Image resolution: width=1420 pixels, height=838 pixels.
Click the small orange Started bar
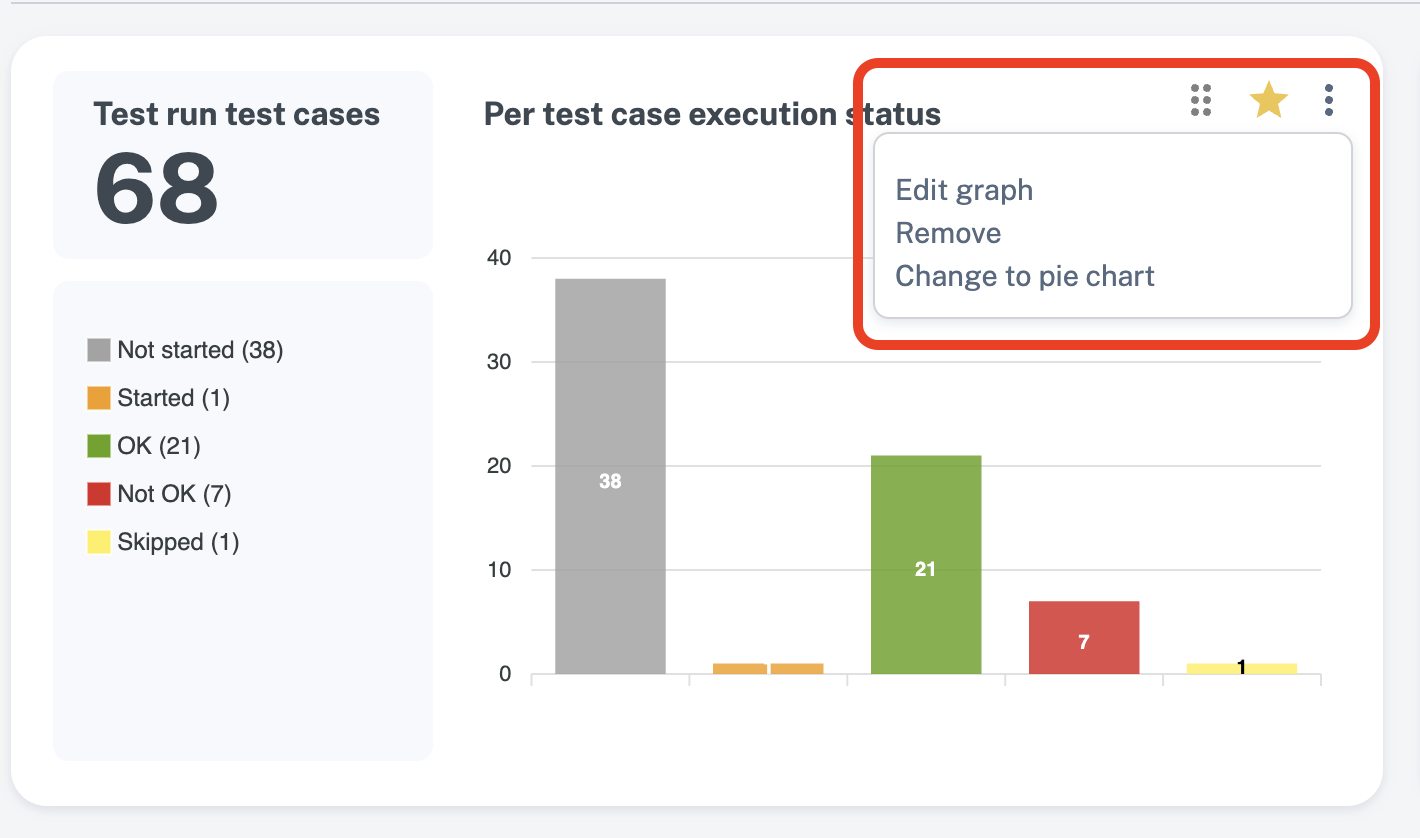tap(768, 668)
